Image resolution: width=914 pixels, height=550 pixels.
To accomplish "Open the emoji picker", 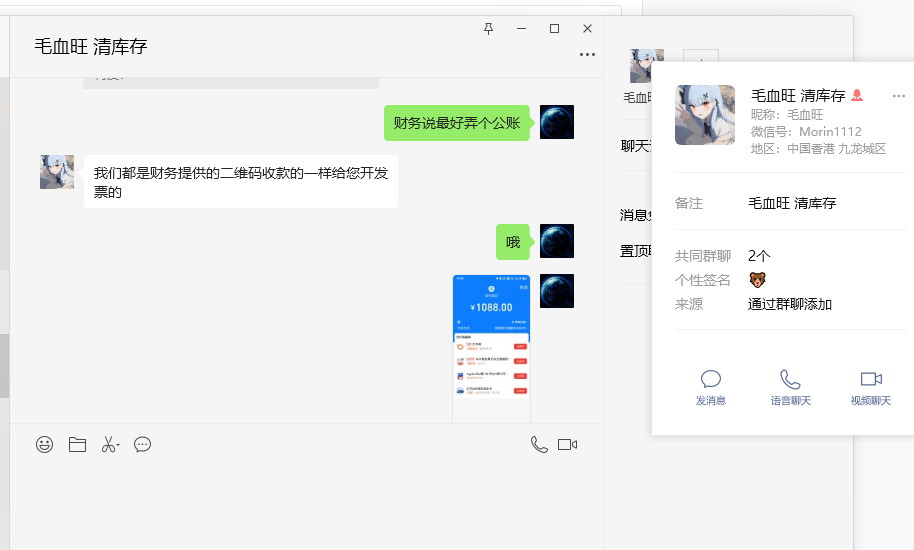I will point(44,445).
